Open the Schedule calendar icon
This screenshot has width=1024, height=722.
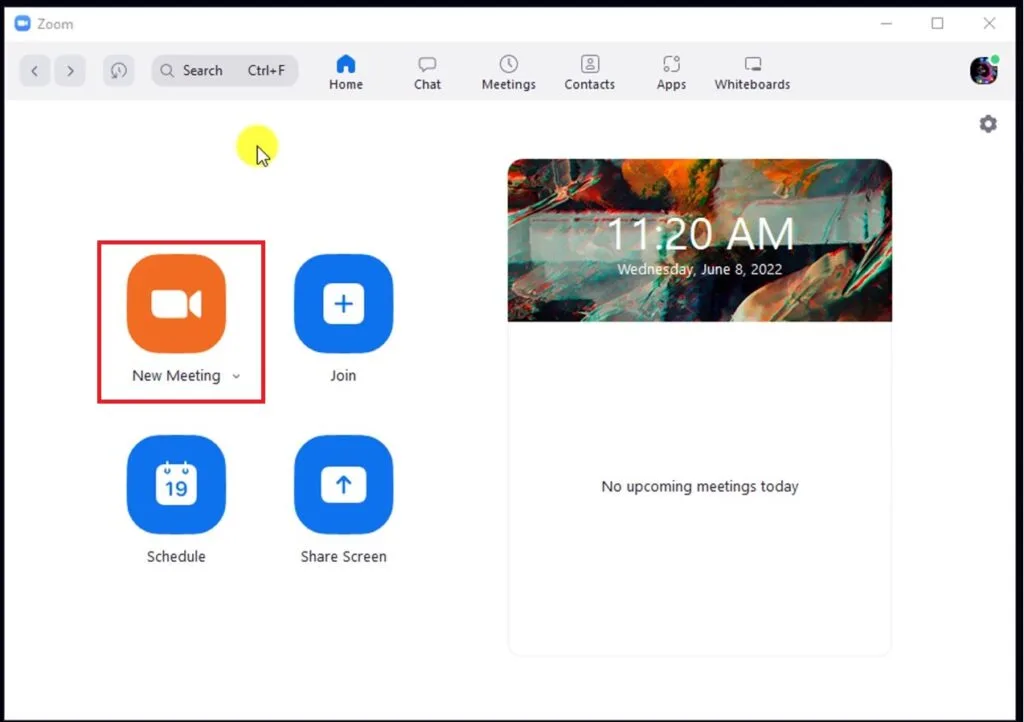(x=176, y=485)
